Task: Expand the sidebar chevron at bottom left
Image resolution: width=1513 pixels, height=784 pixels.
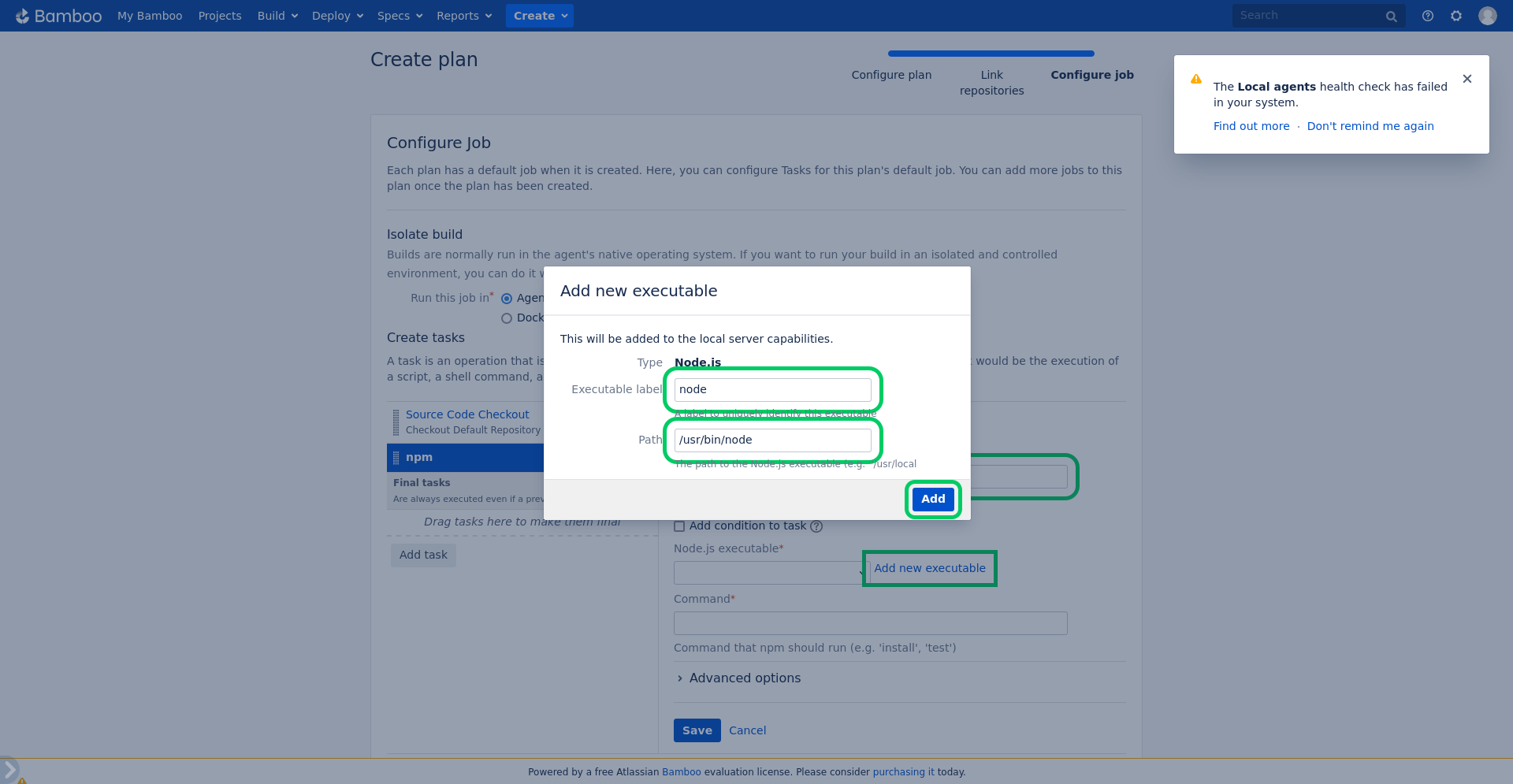Action: [x=9, y=769]
